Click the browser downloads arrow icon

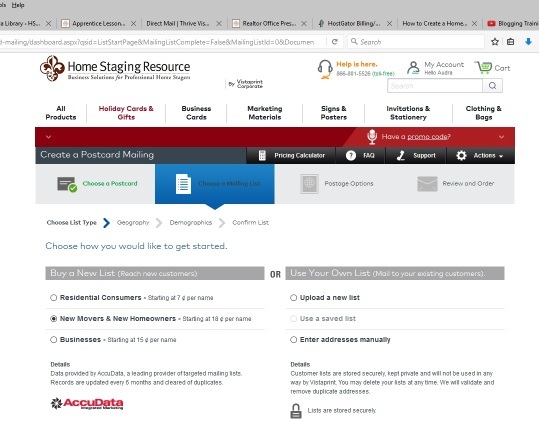(528, 42)
